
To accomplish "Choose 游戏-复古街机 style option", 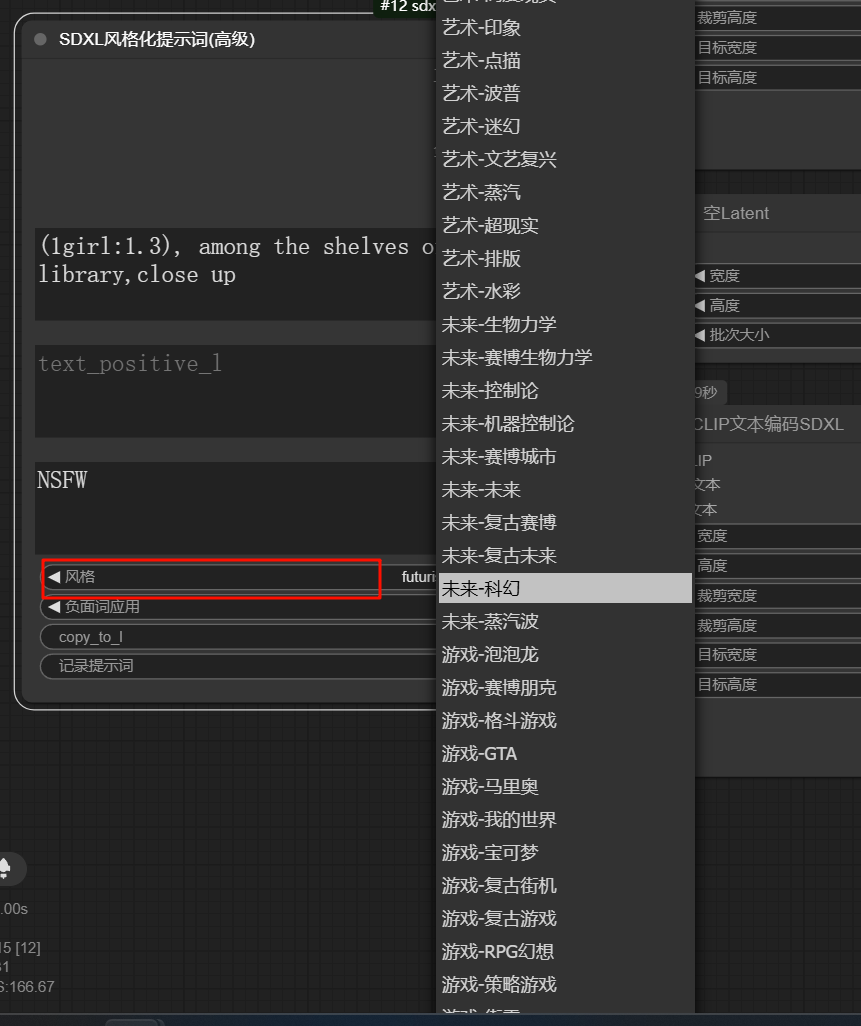I will [x=565, y=885].
